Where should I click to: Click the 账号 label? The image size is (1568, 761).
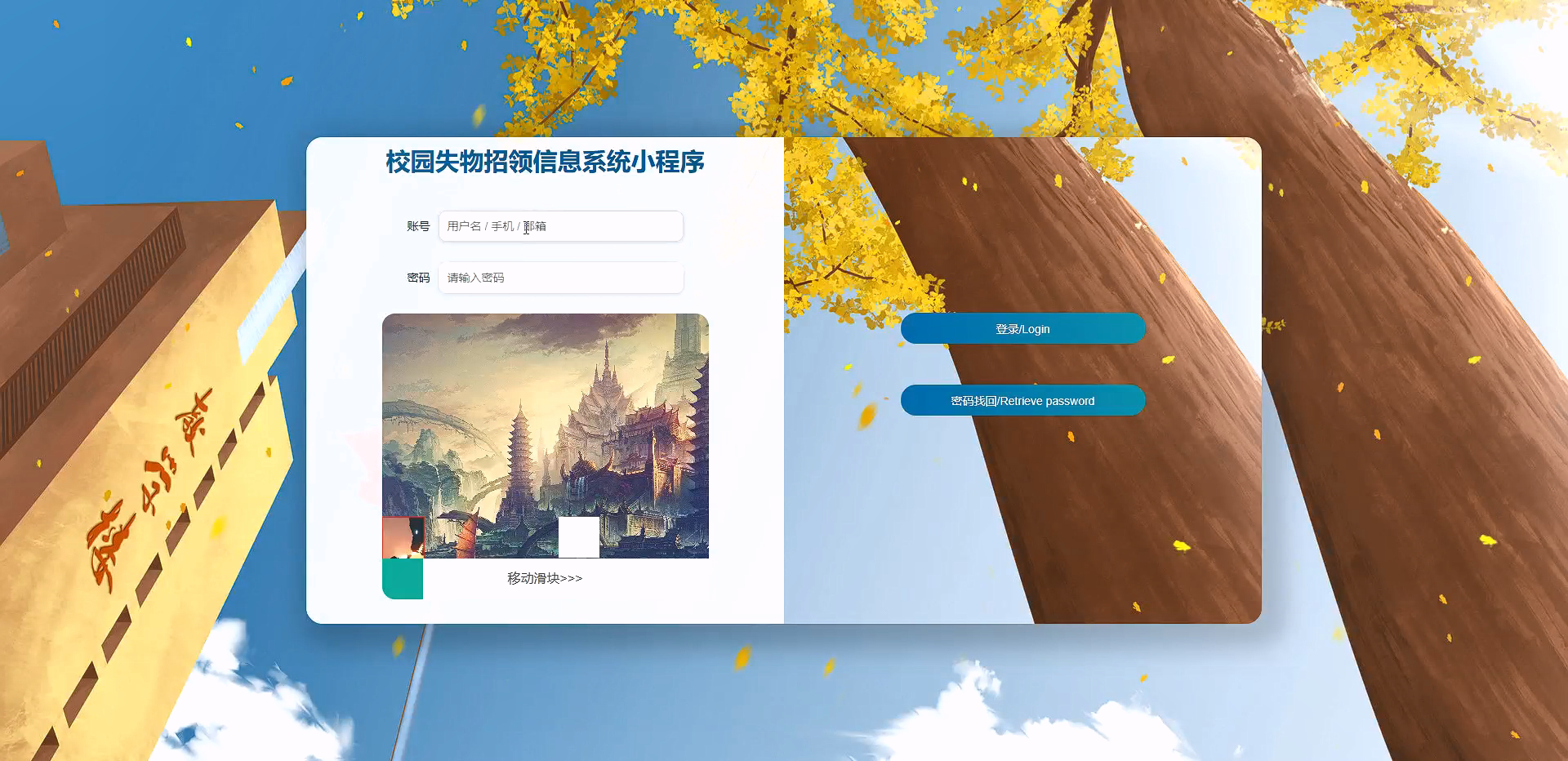pos(418,226)
